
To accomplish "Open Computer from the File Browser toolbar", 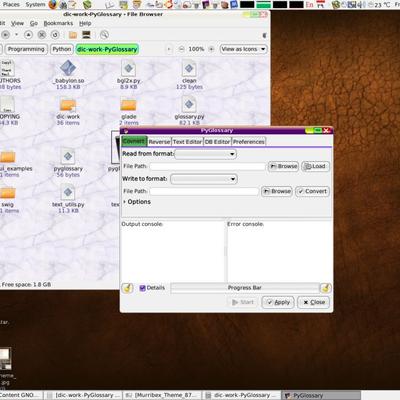I will point(86,35).
